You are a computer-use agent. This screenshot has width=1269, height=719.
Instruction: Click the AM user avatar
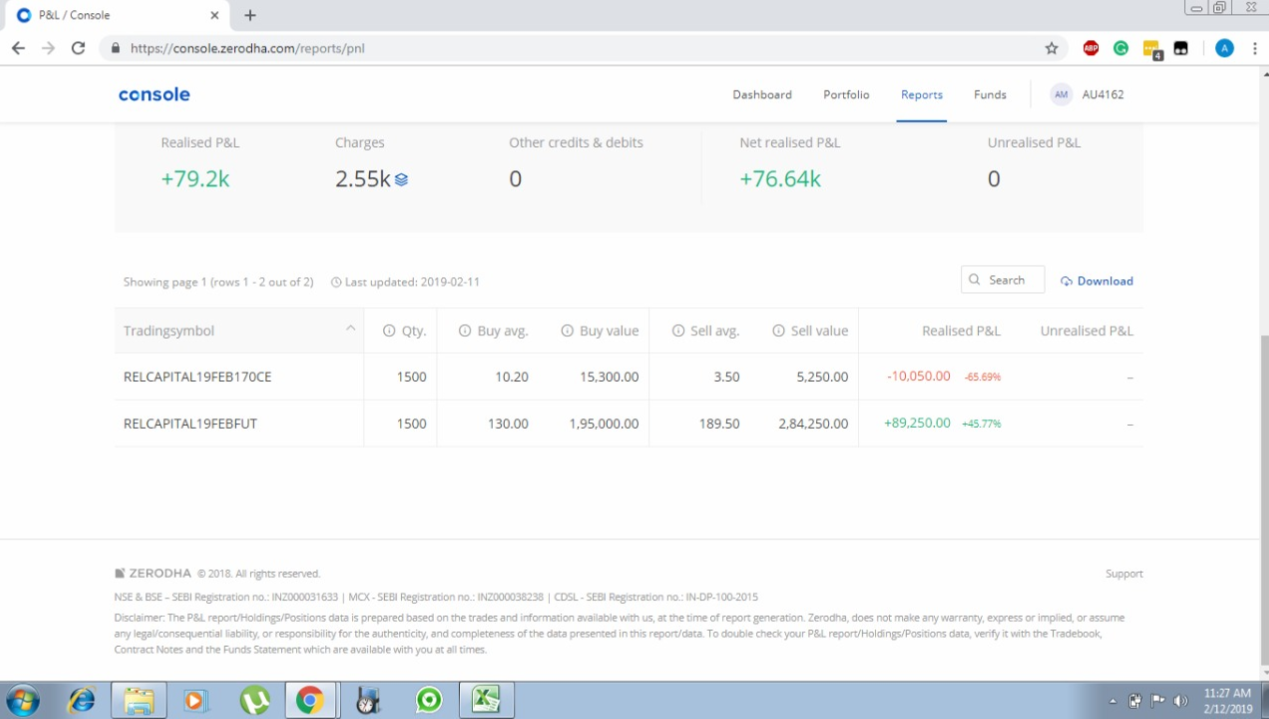(x=1061, y=94)
